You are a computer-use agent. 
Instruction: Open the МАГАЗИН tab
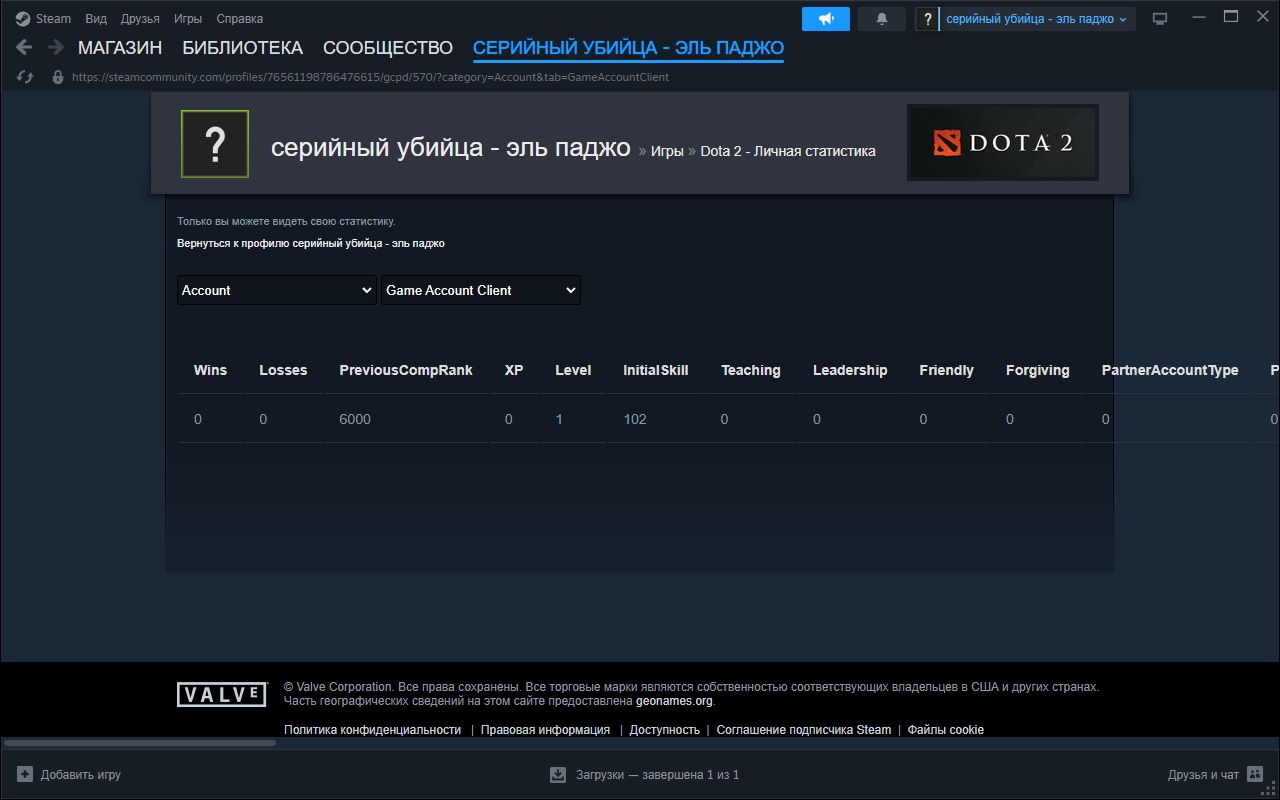[x=120, y=48]
